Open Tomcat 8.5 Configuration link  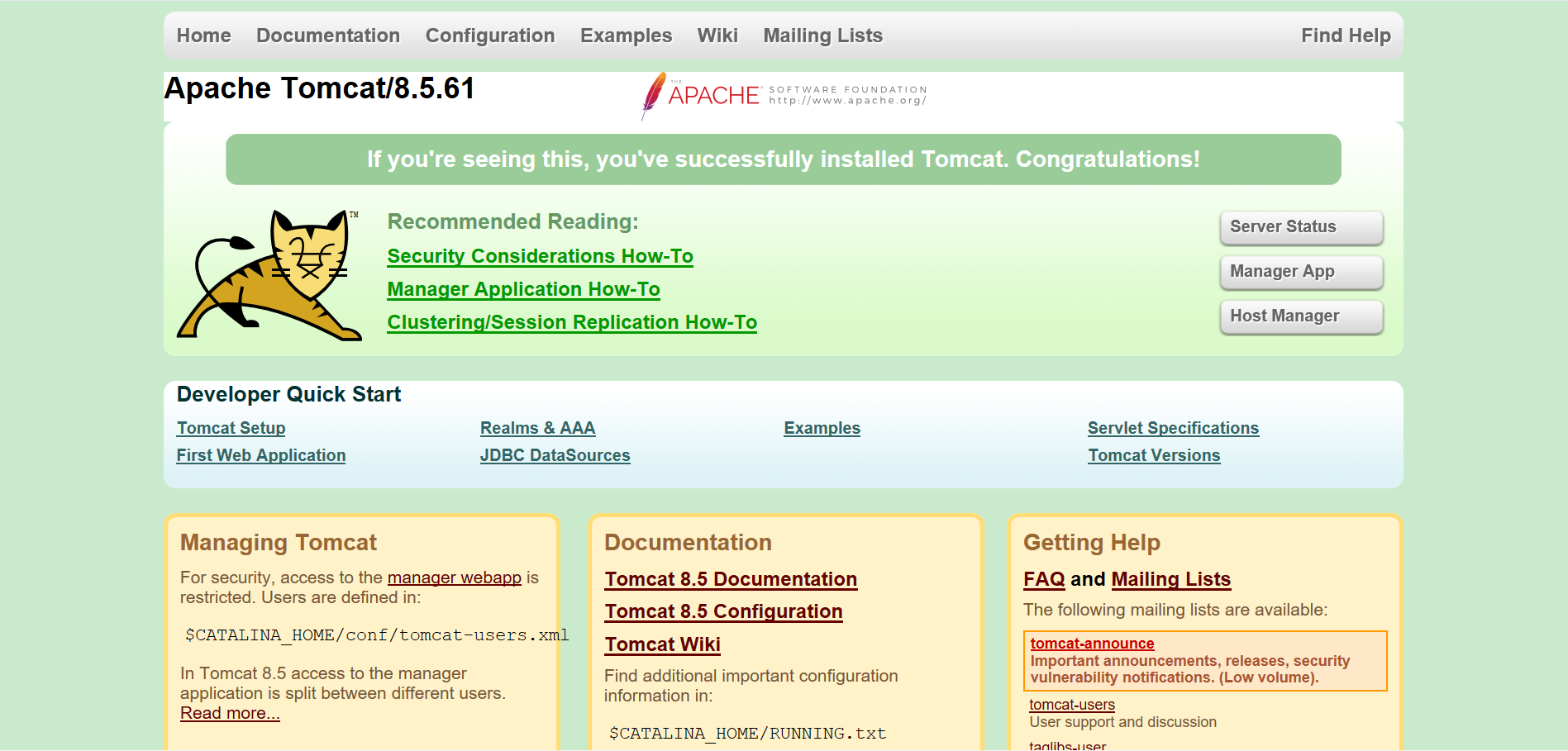pos(723,611)
